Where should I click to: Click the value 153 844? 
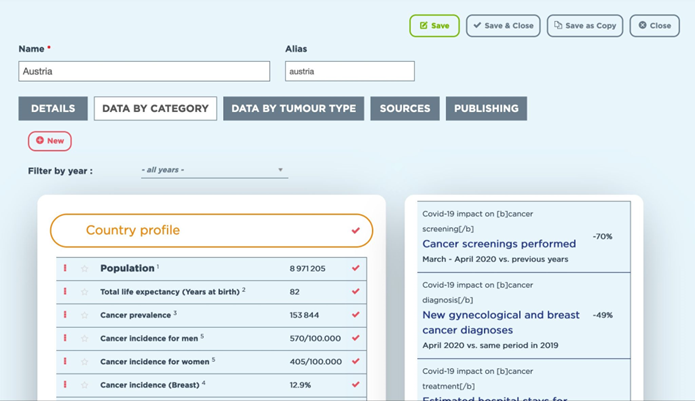pos(304,315)
